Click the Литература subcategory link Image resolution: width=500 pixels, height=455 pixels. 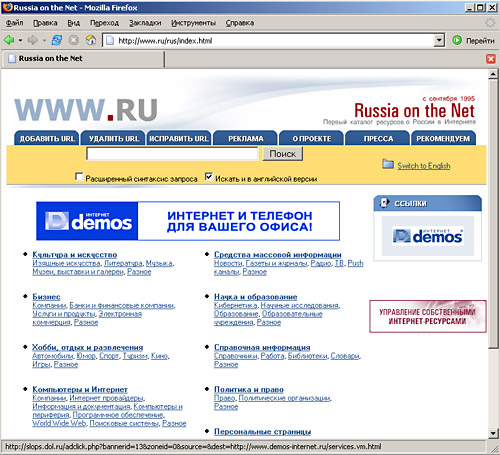point(123,263)
